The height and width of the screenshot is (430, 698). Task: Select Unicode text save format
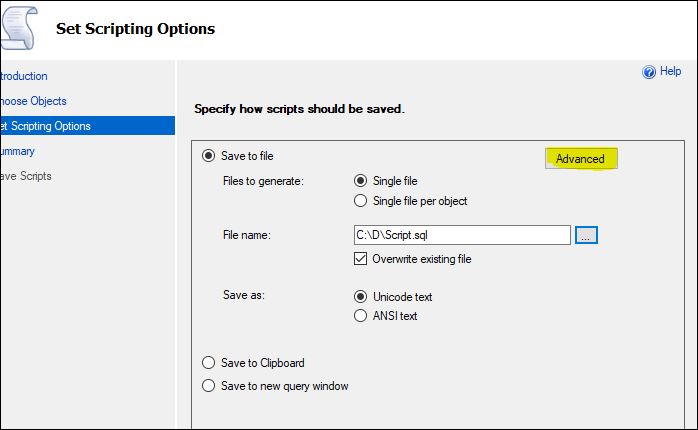coord(361,297)
